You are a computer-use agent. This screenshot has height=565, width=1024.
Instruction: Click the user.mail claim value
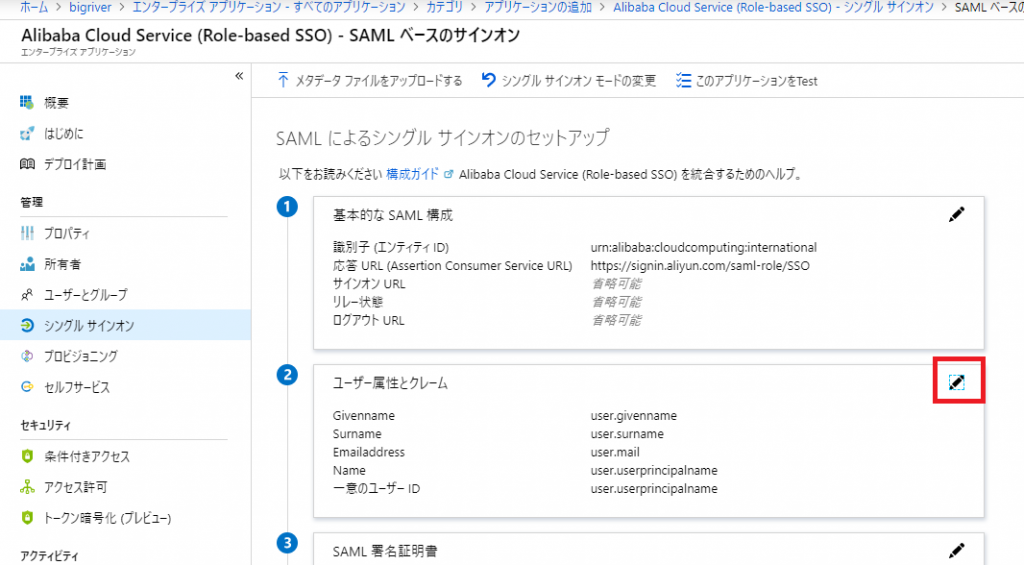pos(615,452)
